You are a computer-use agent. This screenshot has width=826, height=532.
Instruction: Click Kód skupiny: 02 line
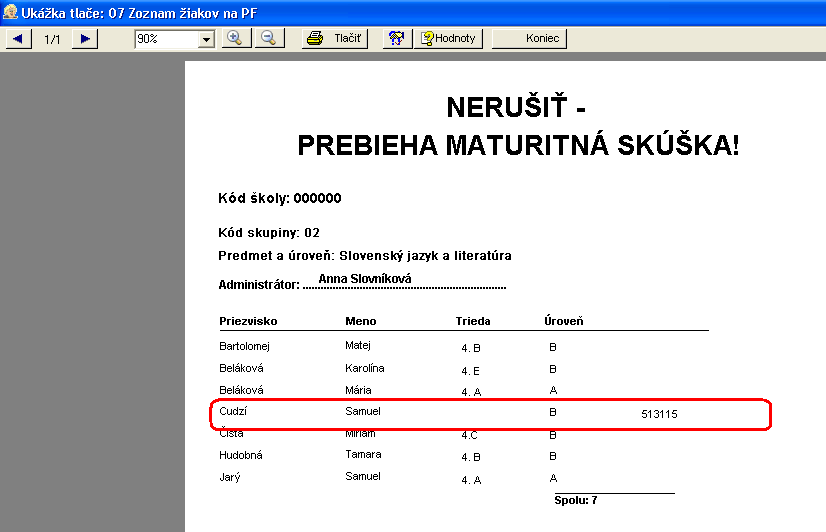(x=269, y=232)
